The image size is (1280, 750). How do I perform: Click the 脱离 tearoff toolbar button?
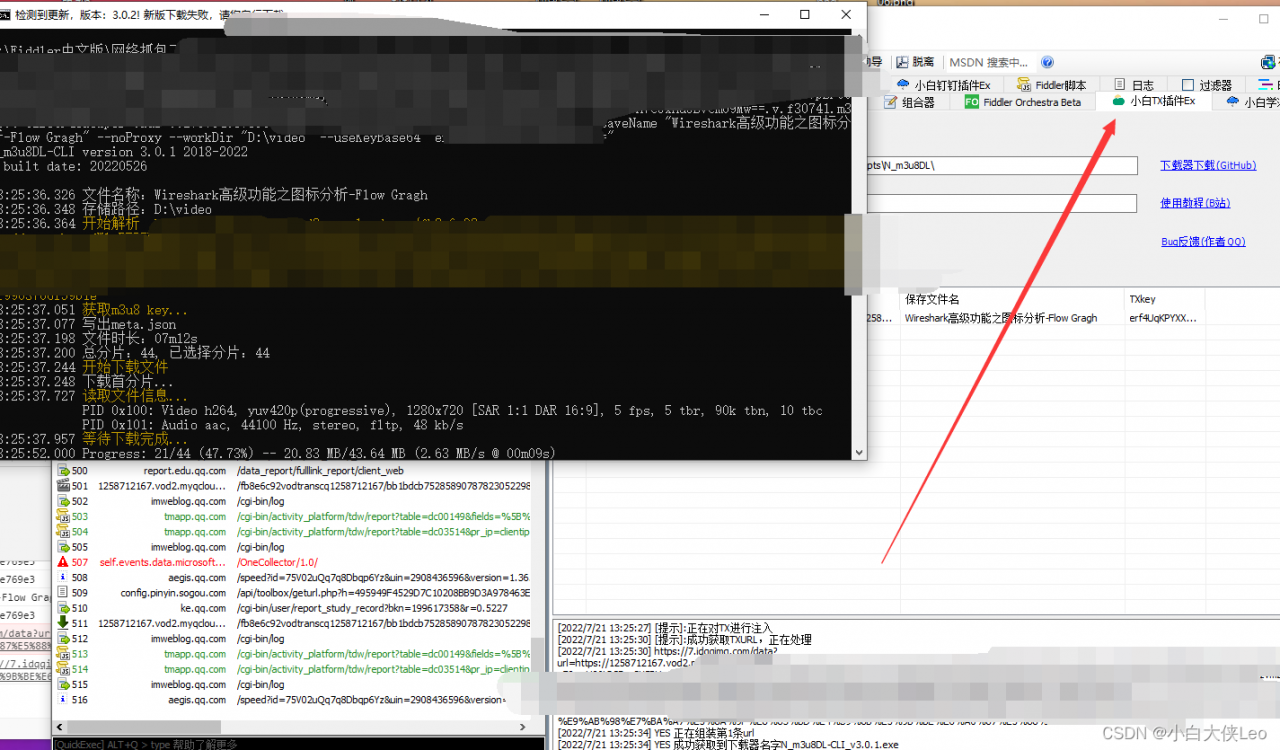point(915,62)
